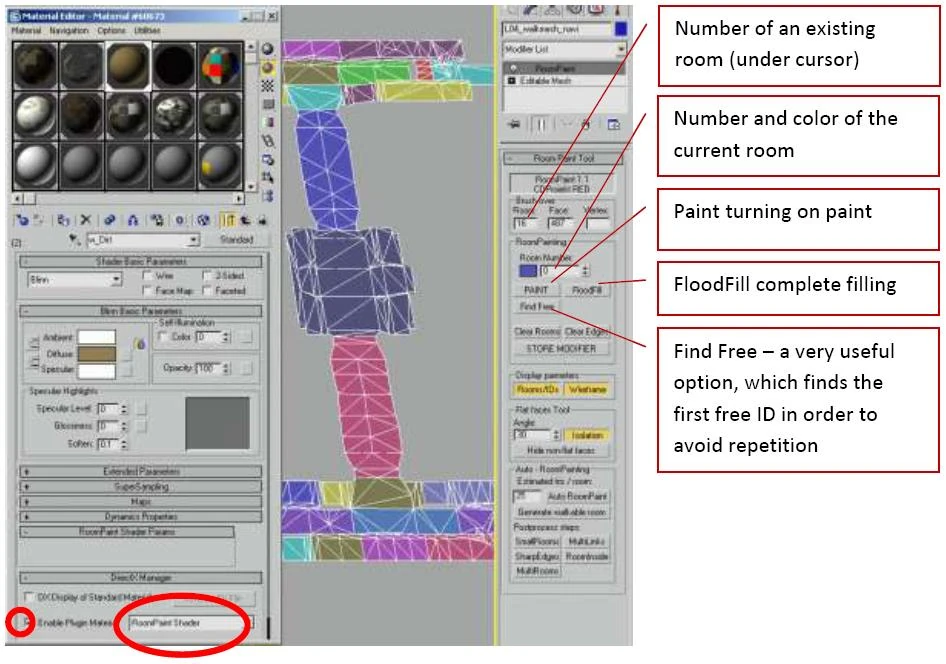Click the Go Forward to Sibling icon
Screen dimensions: 946x664
point(262,220)
